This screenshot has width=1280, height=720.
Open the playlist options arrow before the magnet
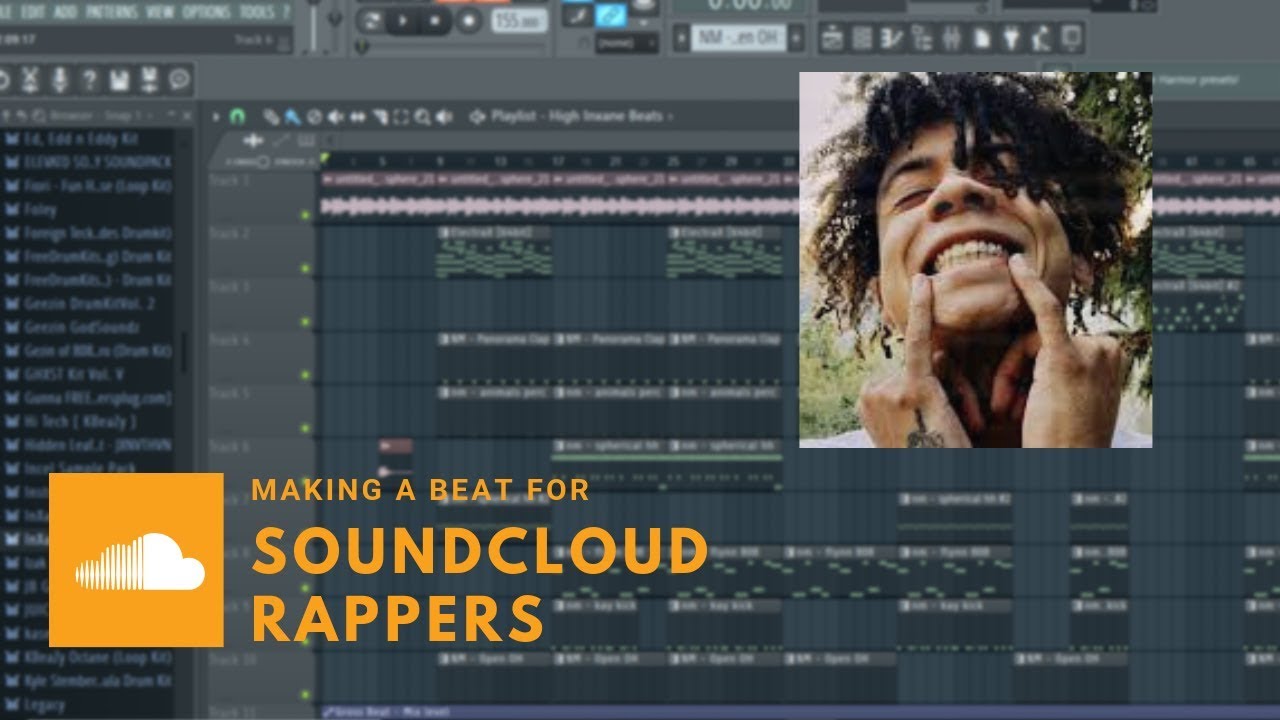click(x=217, y=116)
